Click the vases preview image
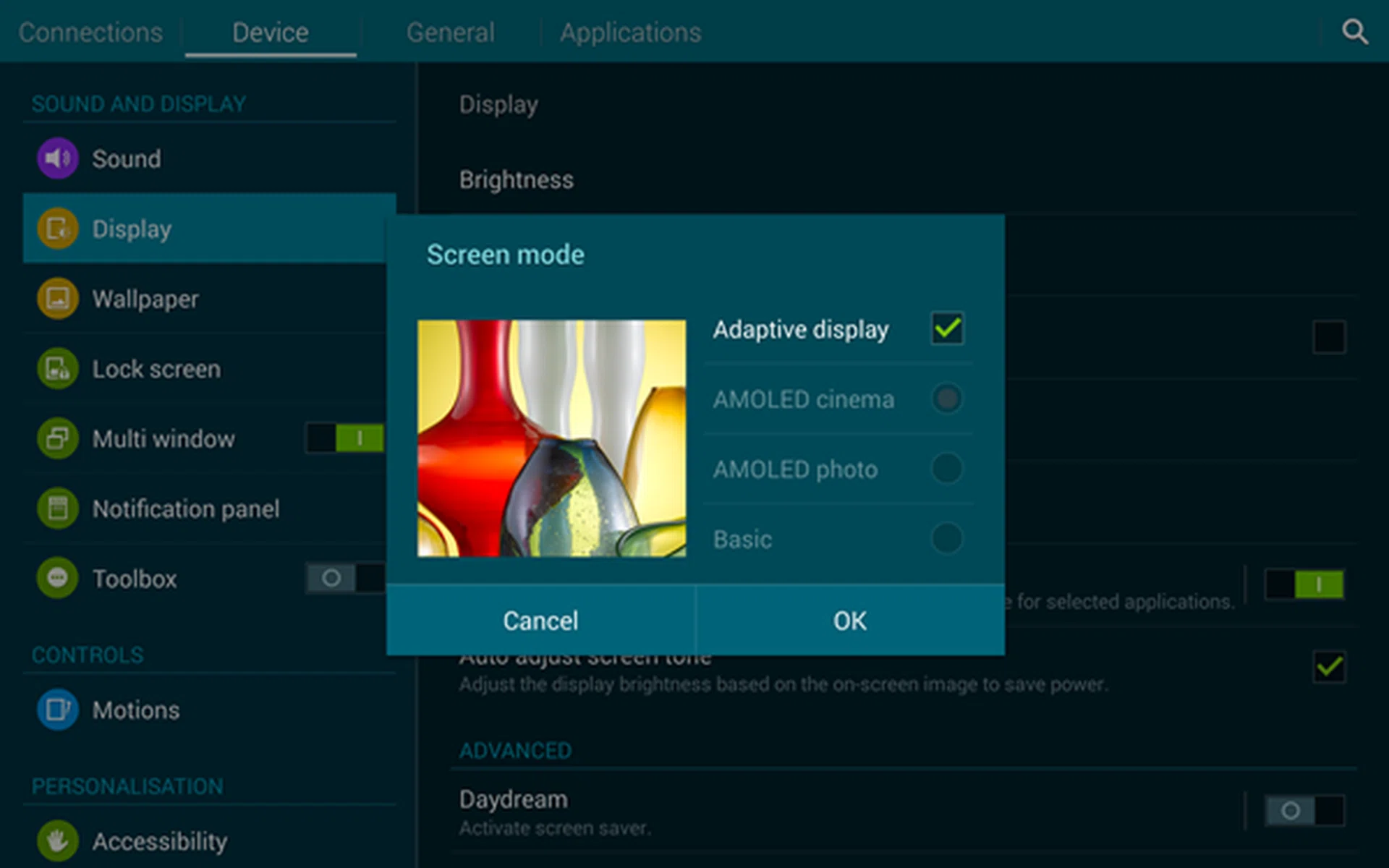Viewport: 1389px width, 868px height. 551,438
